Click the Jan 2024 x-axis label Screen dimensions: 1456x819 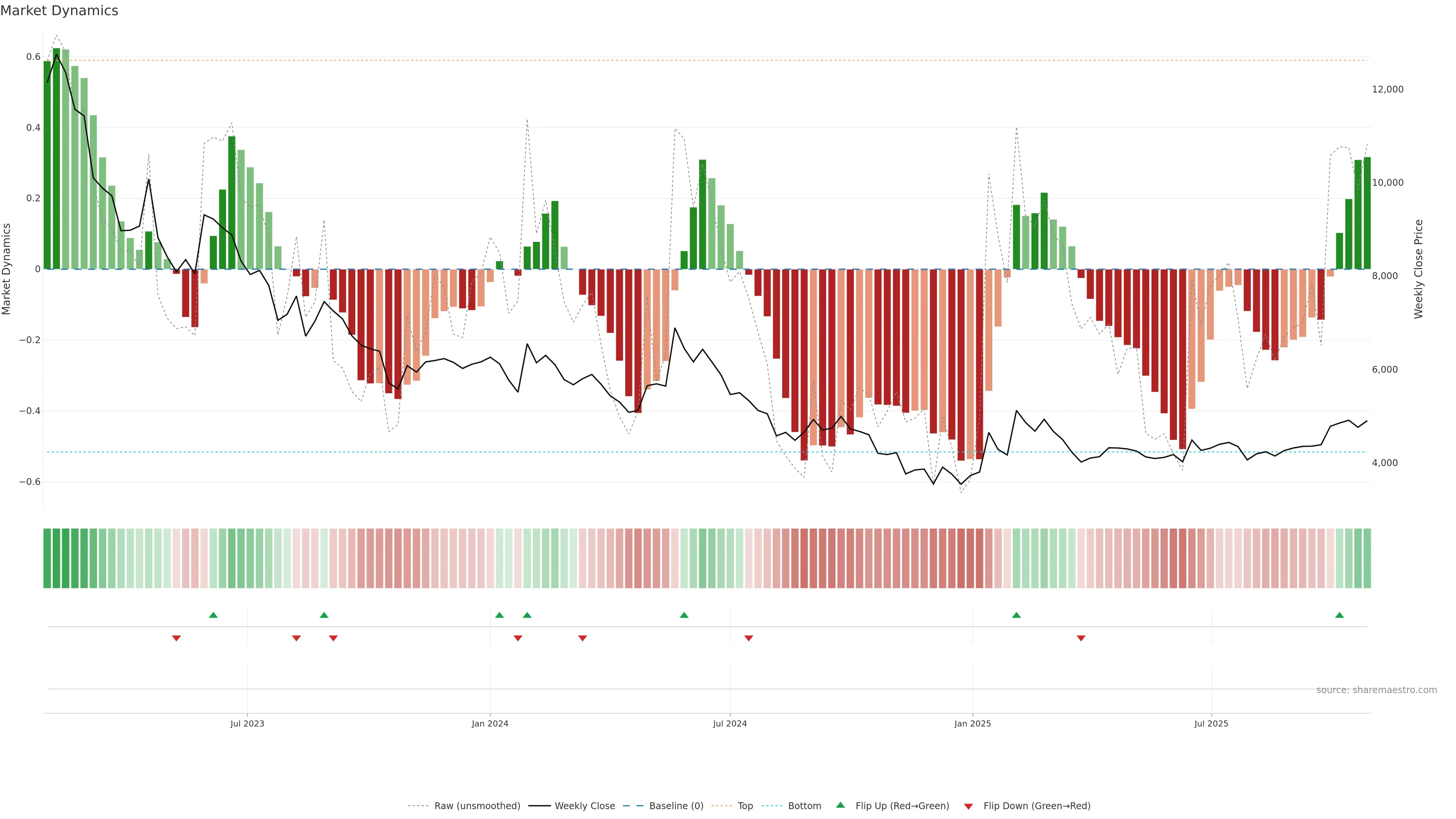(490, 723)
